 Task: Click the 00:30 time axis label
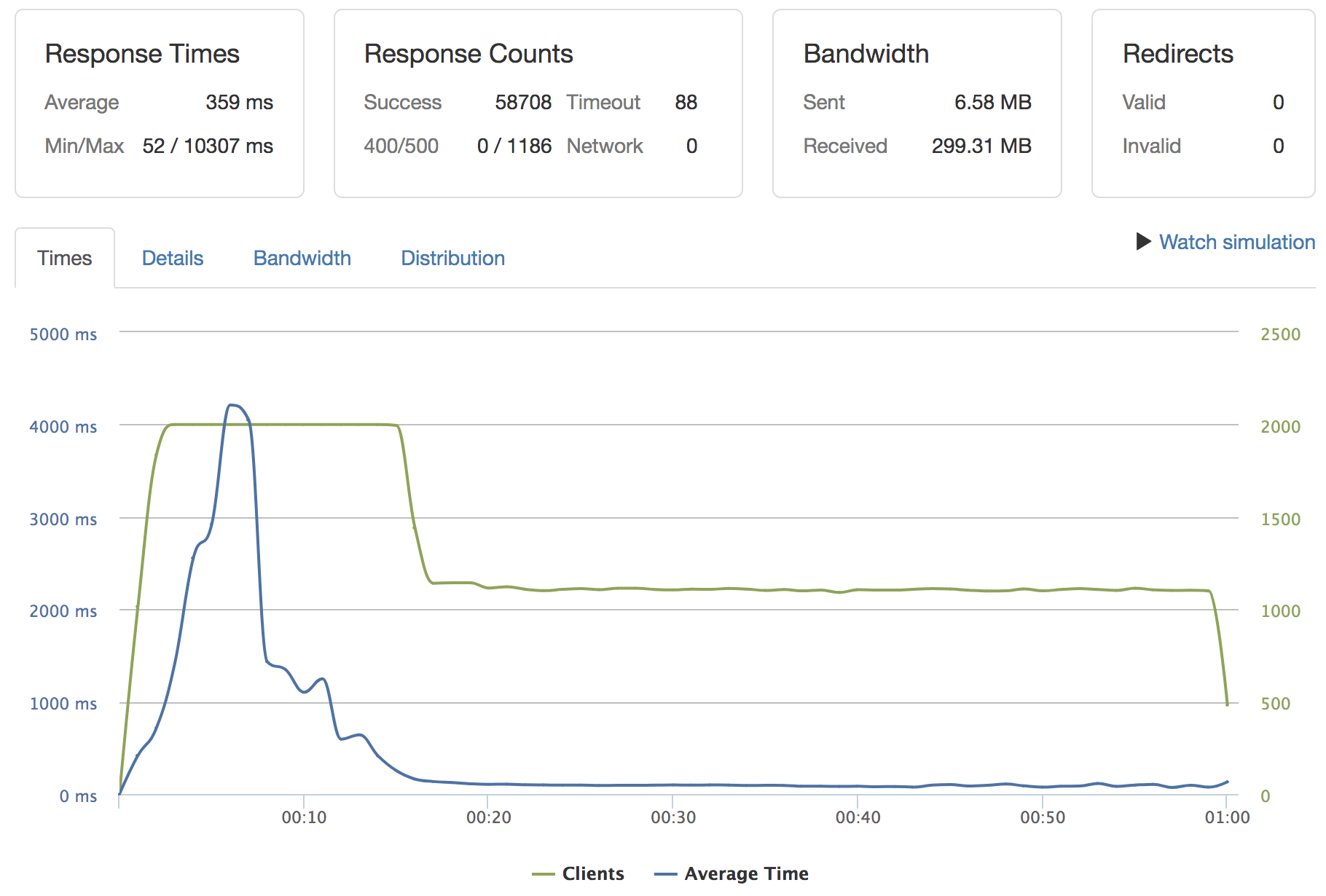click(x=673, y=817)
